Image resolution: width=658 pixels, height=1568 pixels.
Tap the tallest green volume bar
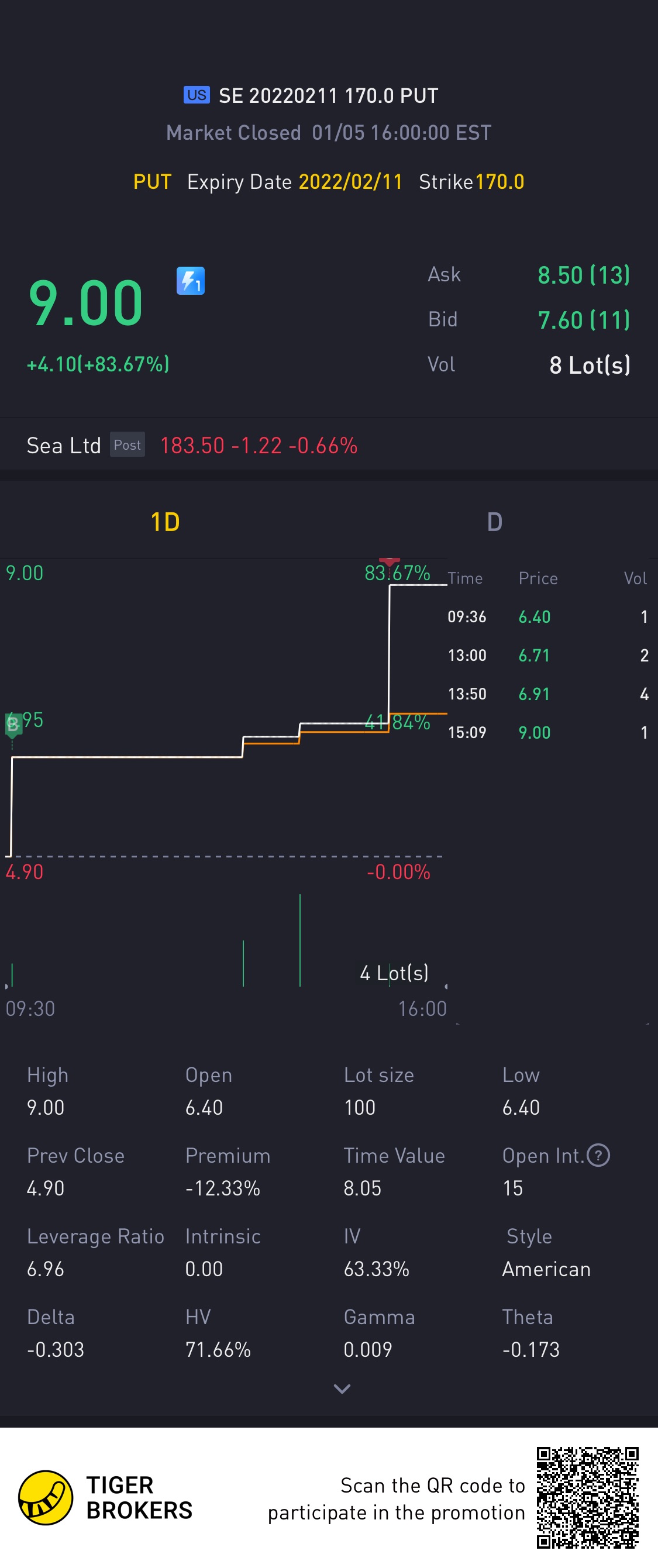(x=300, y=940)
